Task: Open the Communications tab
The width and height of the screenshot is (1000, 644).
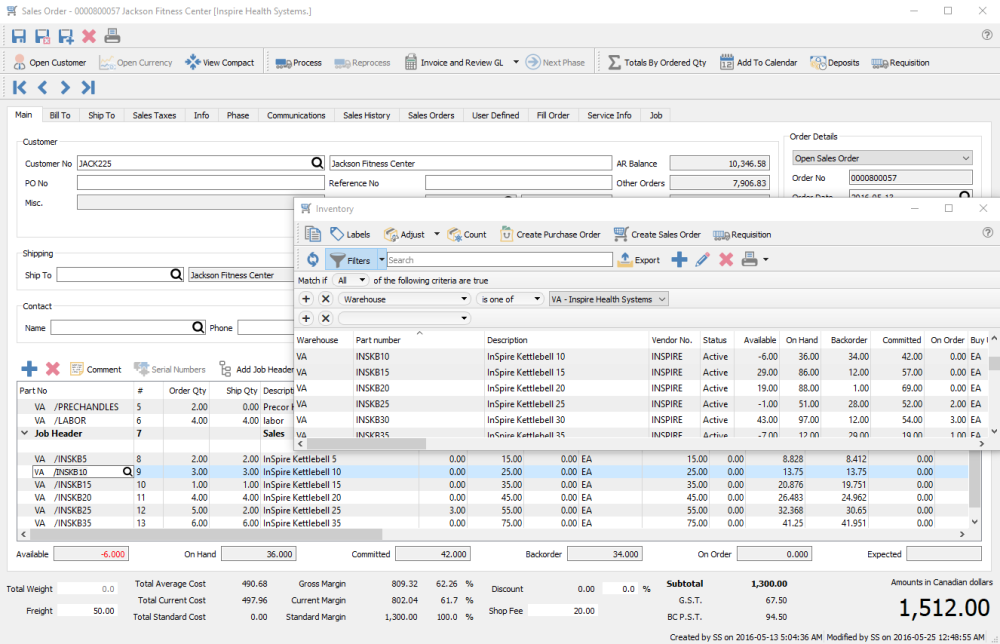Action: (x=296, y=115)
